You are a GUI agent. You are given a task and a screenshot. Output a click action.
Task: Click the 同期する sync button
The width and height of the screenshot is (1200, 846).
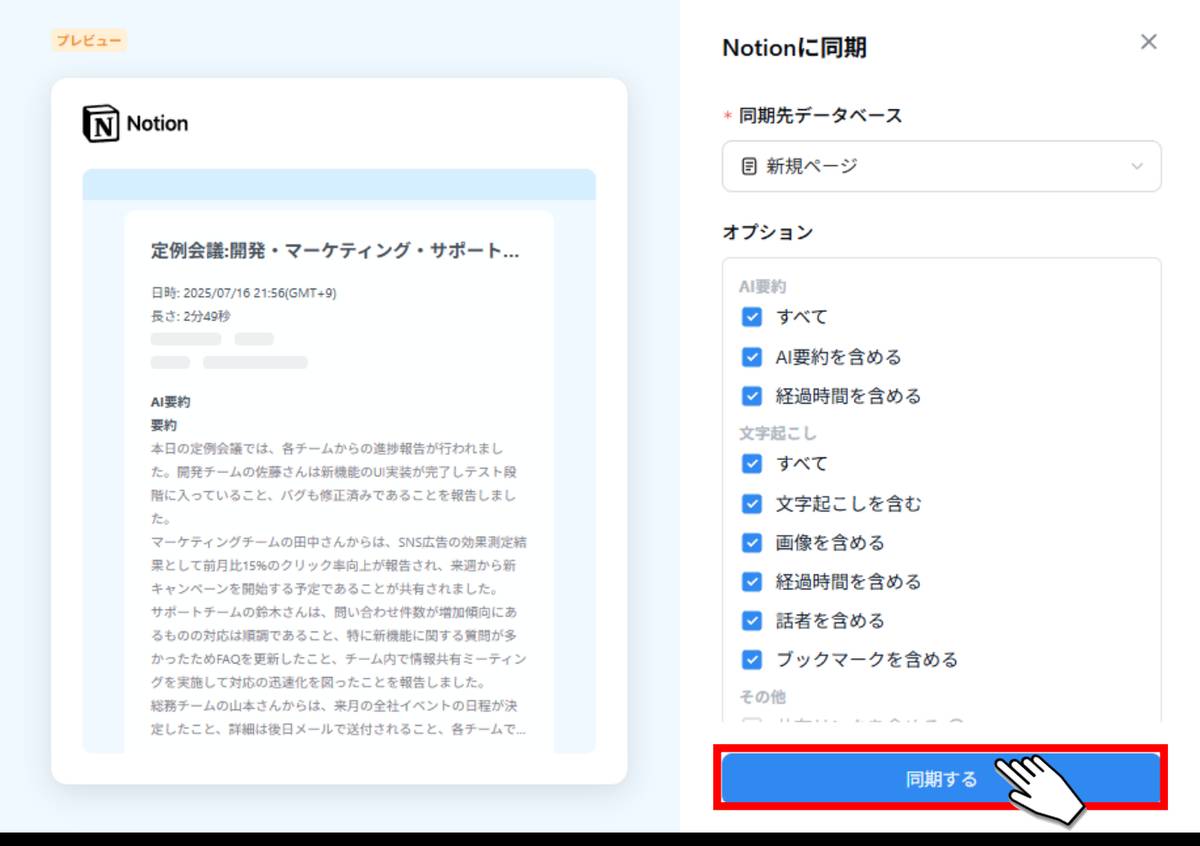coord(941,778)
